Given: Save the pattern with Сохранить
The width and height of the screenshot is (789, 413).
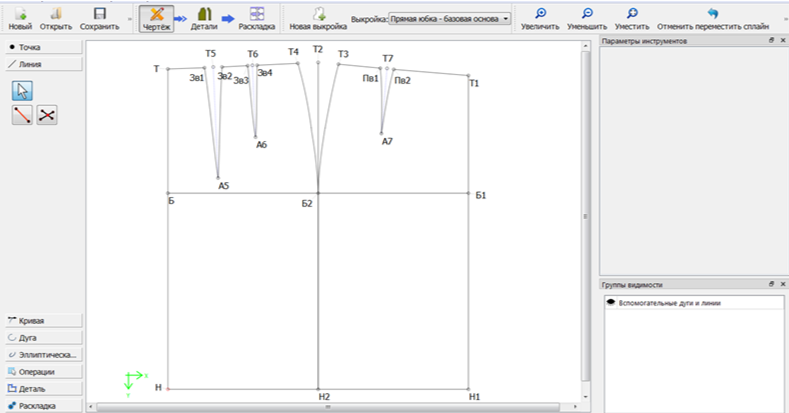Looking at the screenshot, I should [100, 19].
